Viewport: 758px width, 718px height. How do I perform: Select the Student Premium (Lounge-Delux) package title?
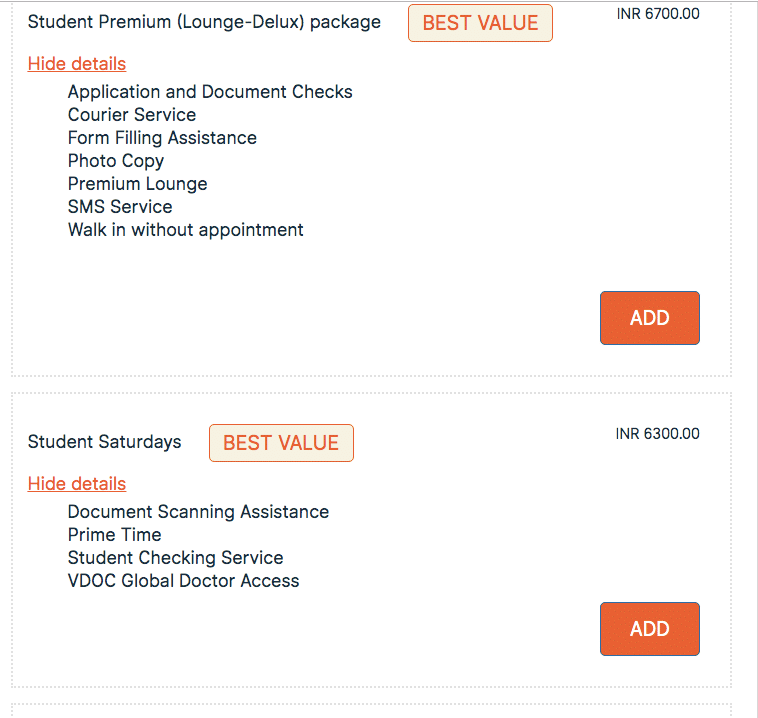click(x=204, y=22)
